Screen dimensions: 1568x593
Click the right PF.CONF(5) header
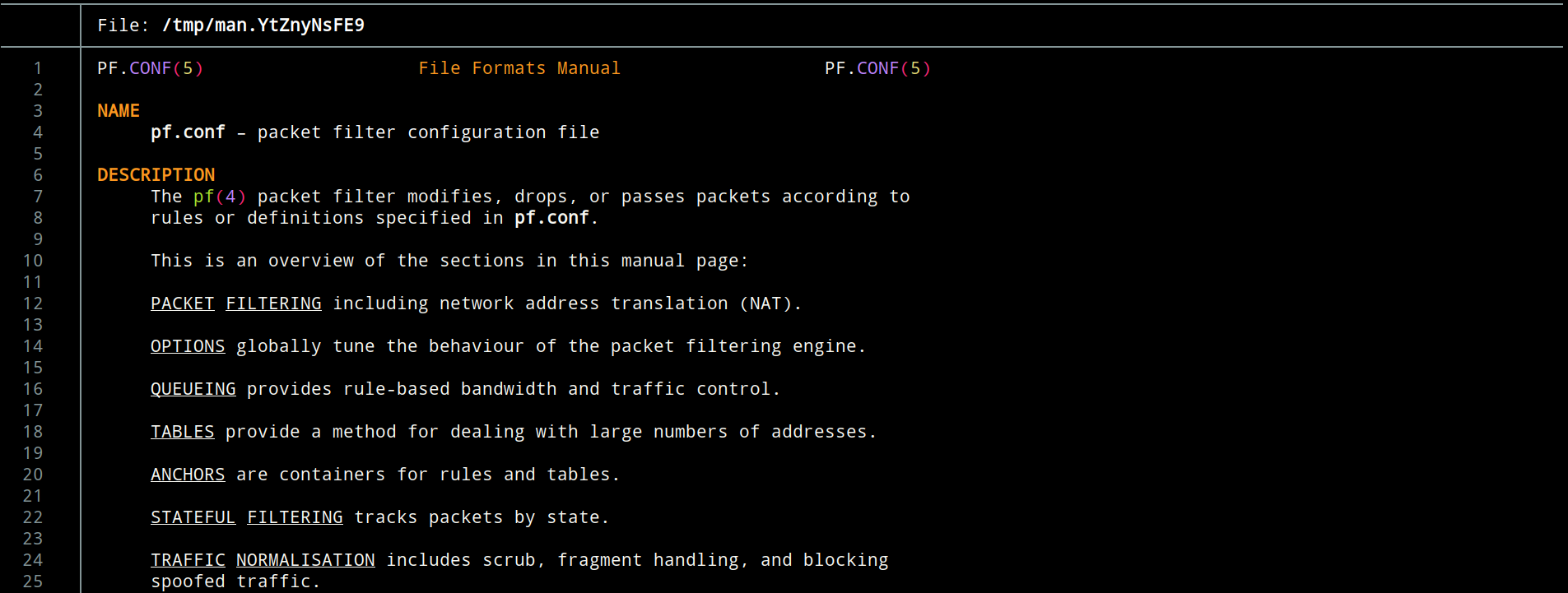(877, 68)
